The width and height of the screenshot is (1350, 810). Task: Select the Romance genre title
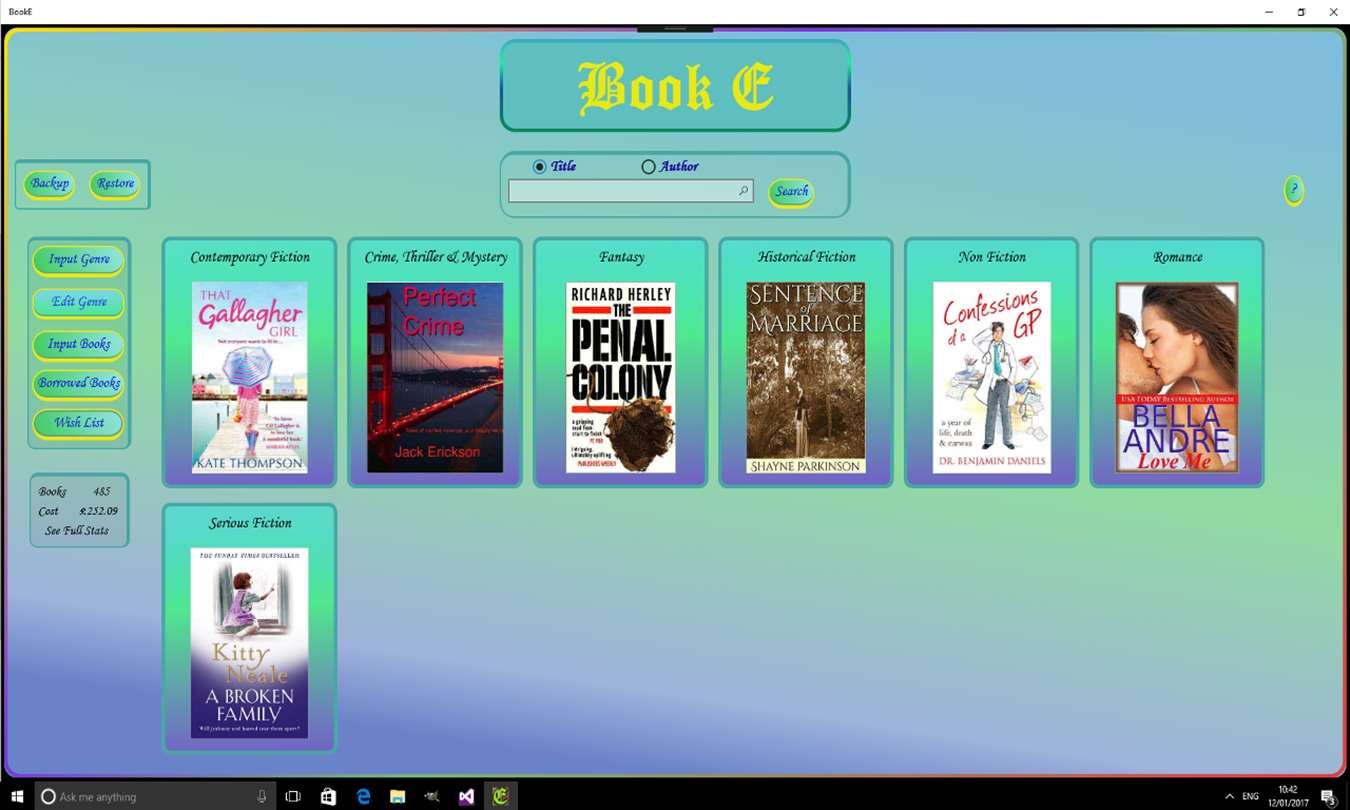click(1177, 257)
